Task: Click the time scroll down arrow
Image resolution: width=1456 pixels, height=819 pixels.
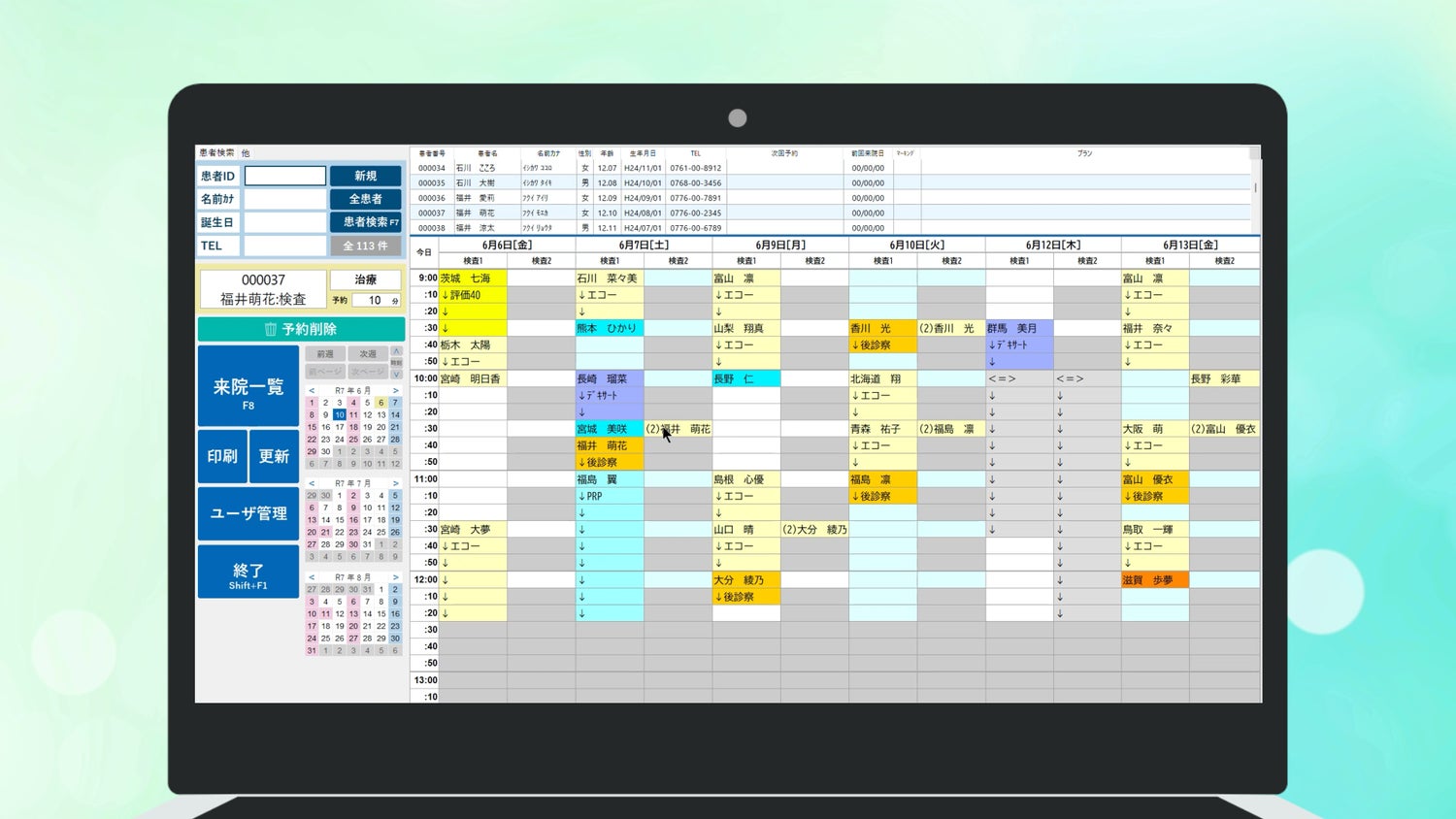Action: 396,374
